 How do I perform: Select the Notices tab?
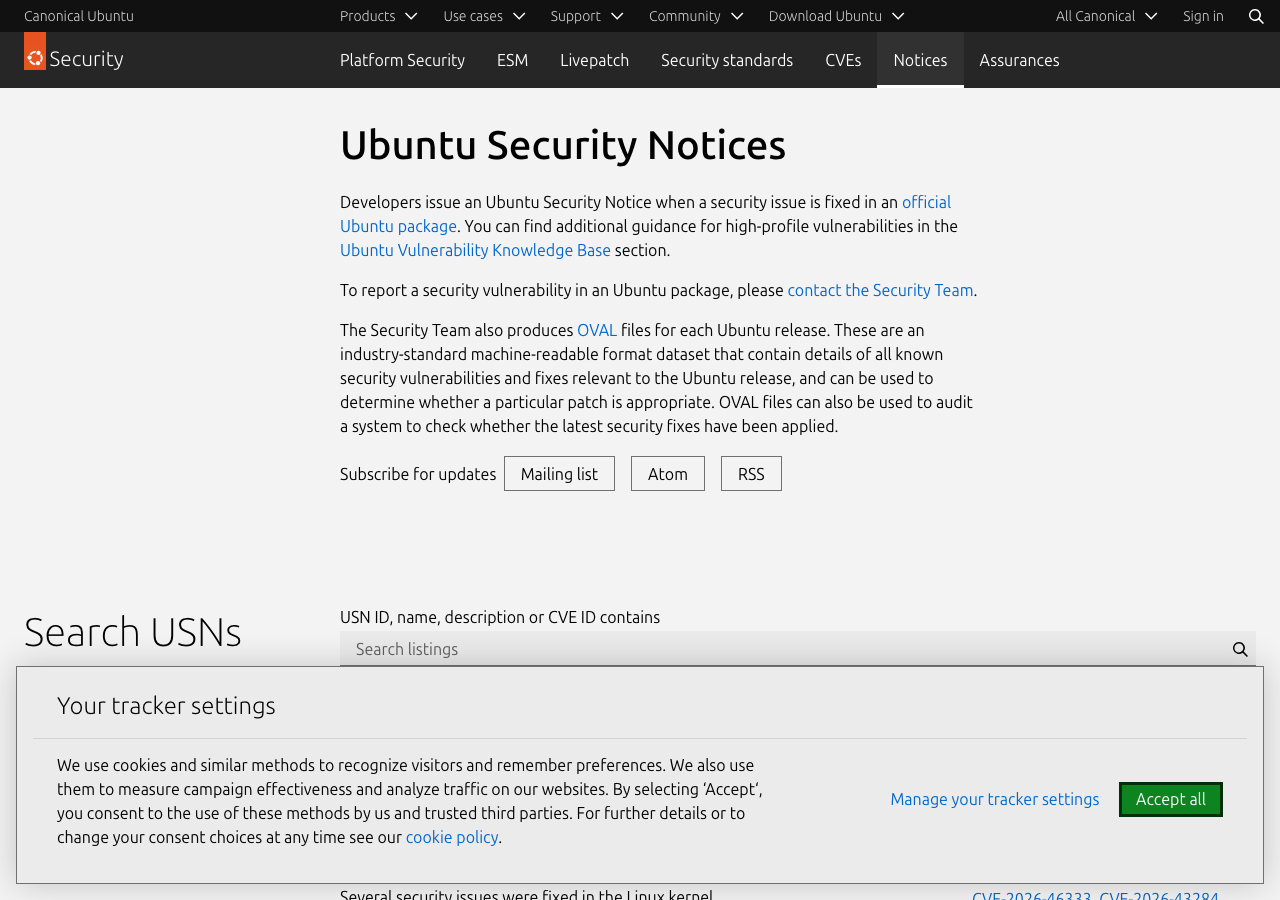click(x=920, y=60)
